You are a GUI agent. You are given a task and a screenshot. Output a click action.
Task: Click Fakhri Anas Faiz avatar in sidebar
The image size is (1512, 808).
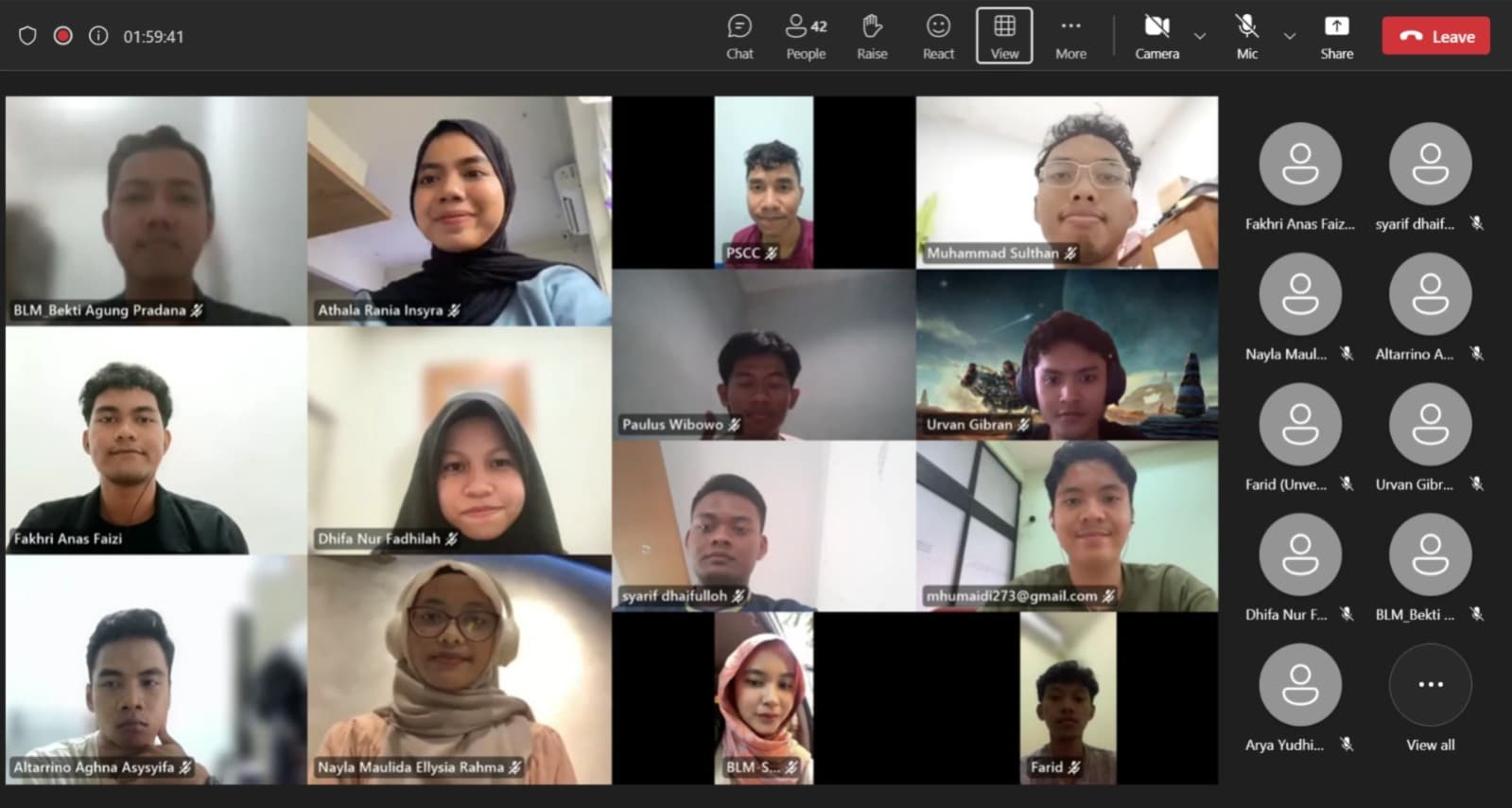(x=1299, y=165)
